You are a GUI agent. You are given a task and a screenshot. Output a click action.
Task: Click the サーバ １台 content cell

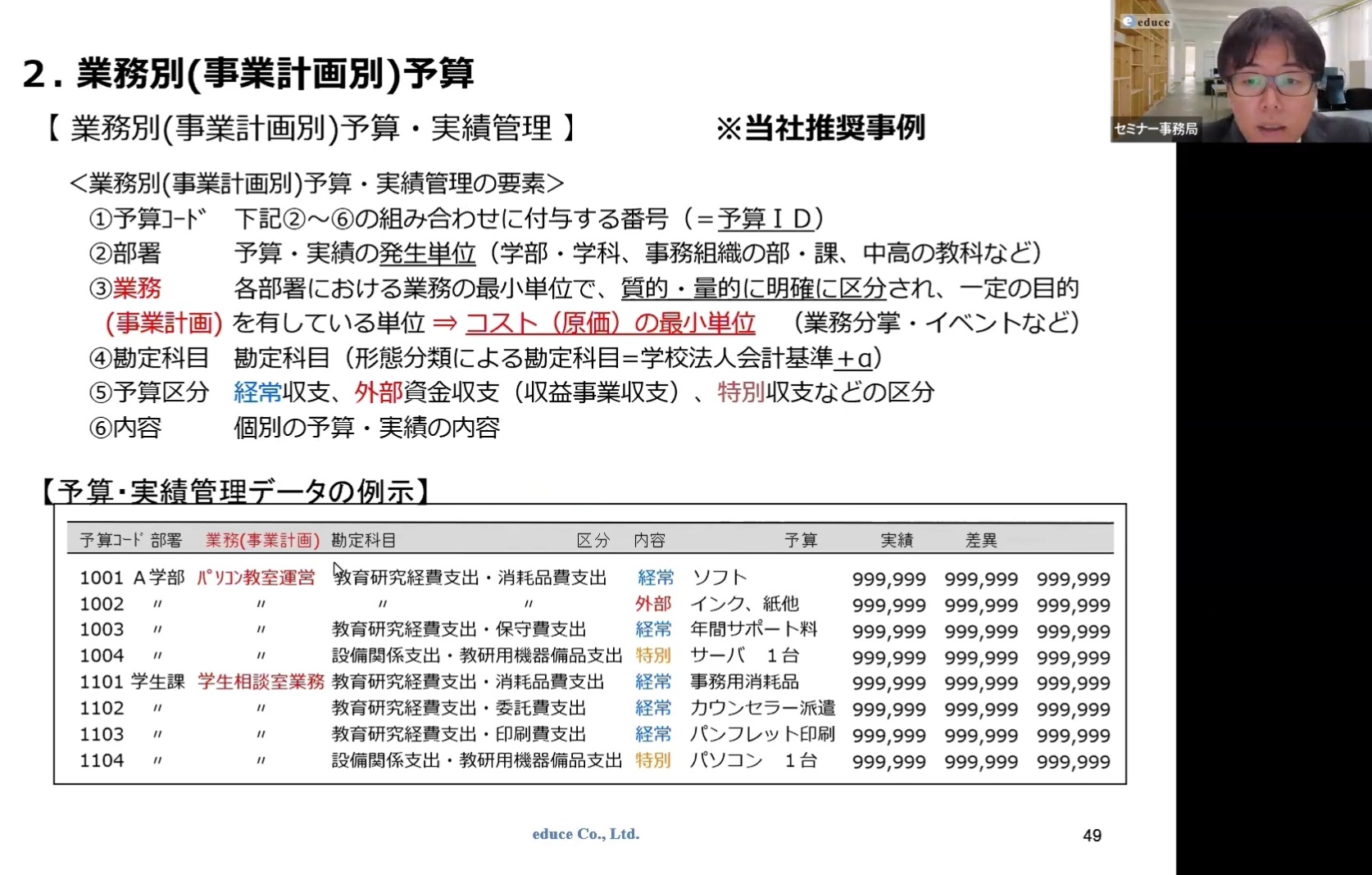tap(744, 656)
